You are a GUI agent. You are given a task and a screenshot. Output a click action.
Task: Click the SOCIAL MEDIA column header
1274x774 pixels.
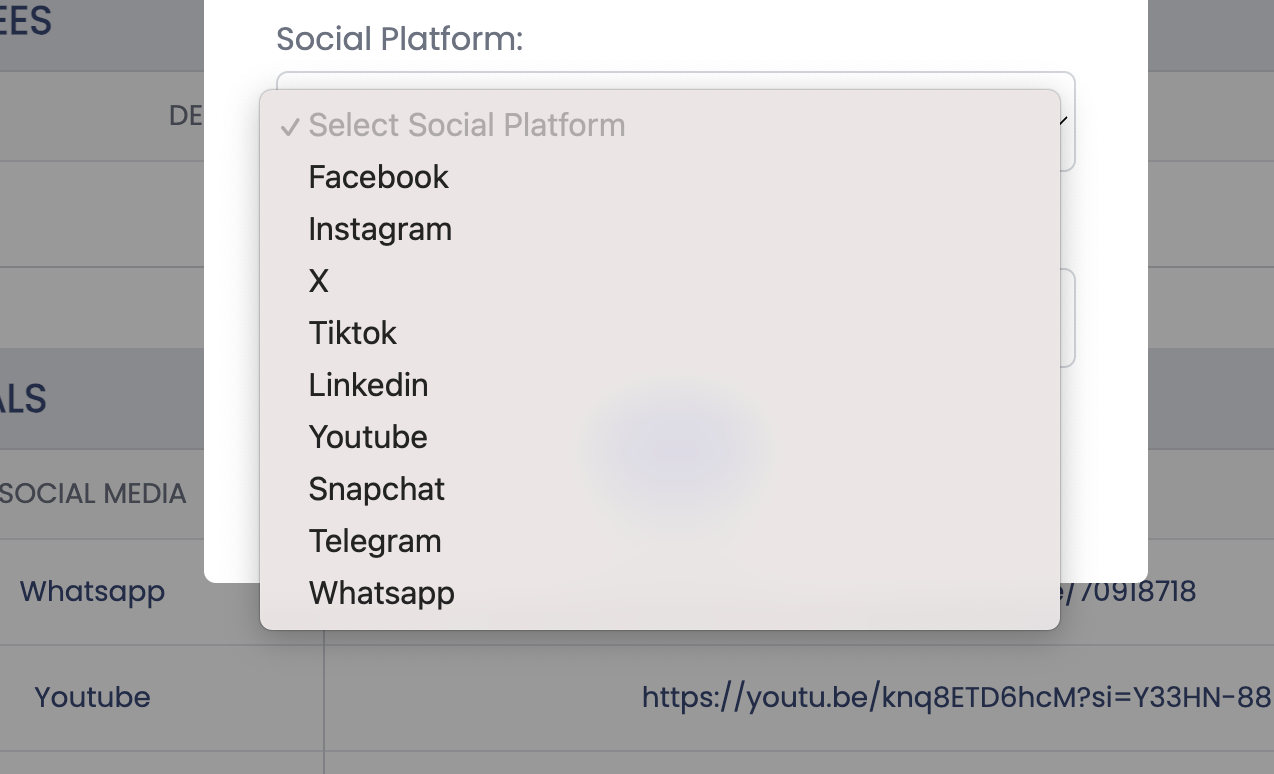tap(93, 493)
